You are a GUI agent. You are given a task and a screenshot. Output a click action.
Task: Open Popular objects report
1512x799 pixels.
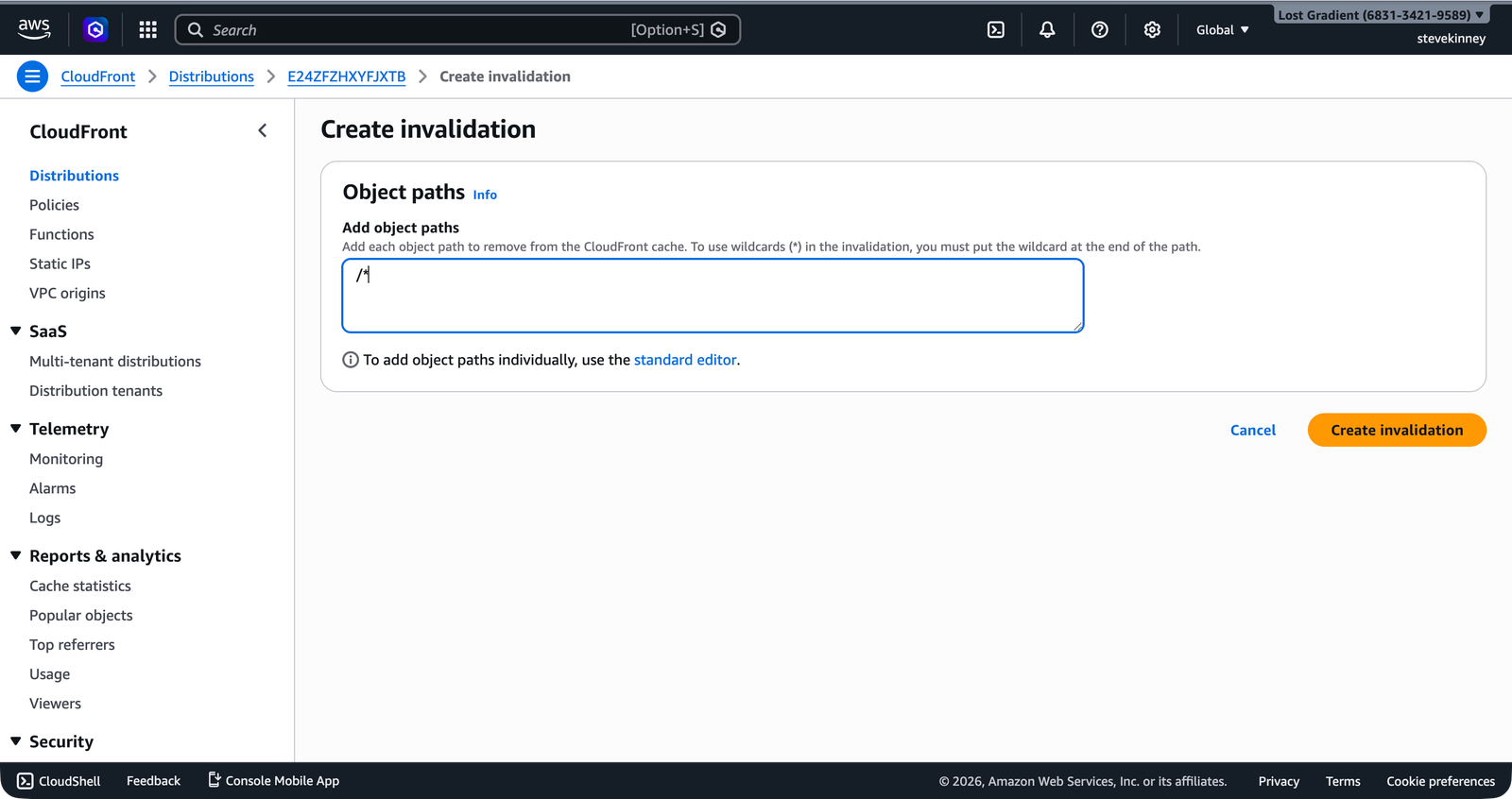click(81, 615)
